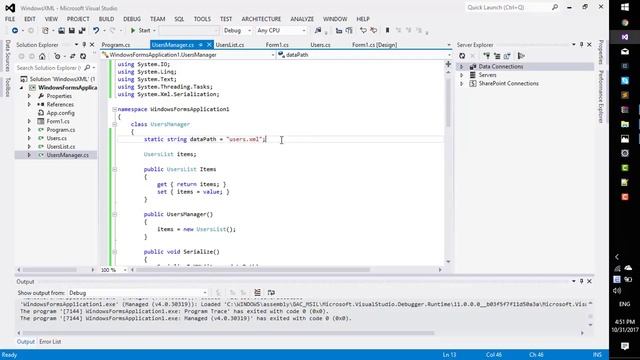Image resolution: width=640 pixels, height=360 pixels.
Task: Click the Find in Files toolbar icon
Action: tap(318, 31)
